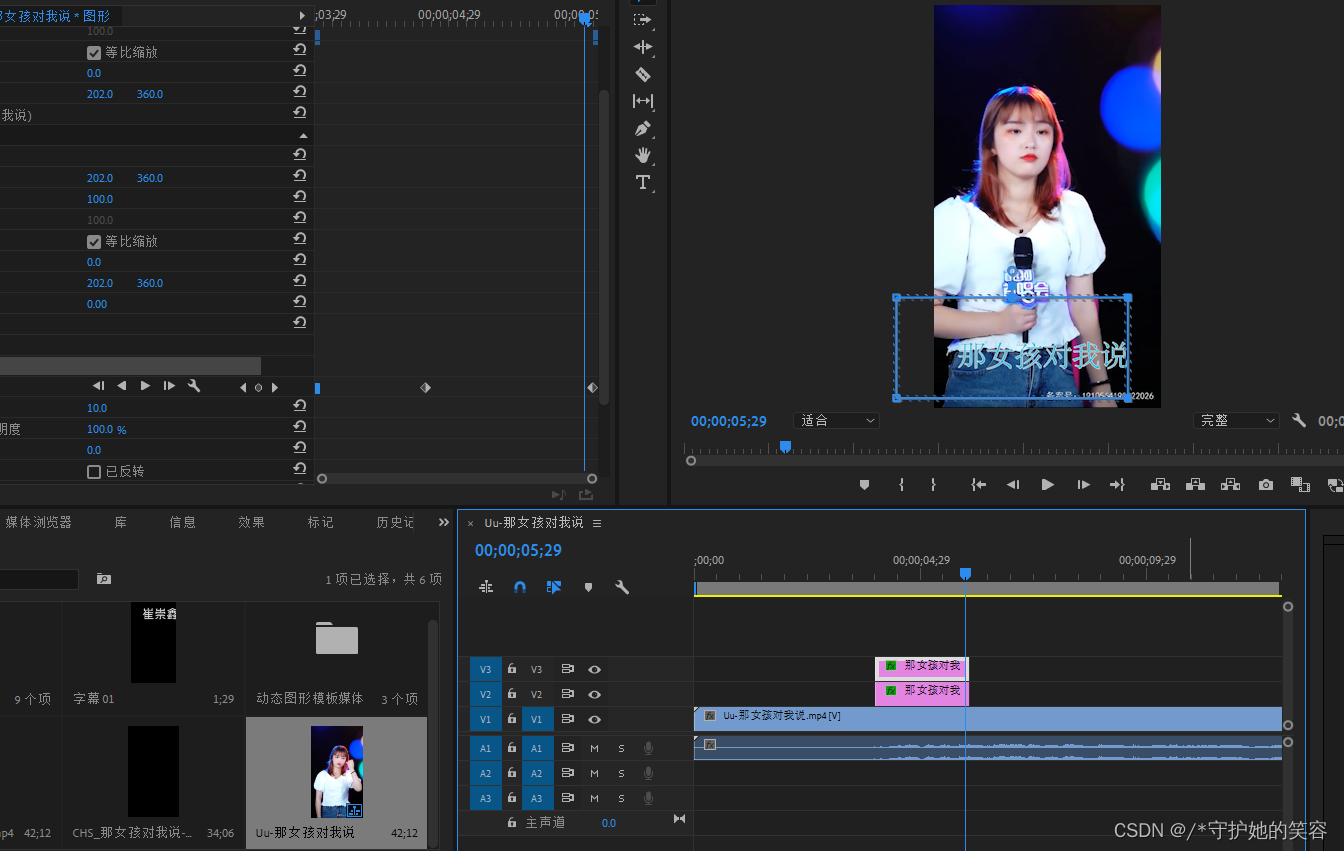Click the opacity value 100.0 %

tap(106, 429)
